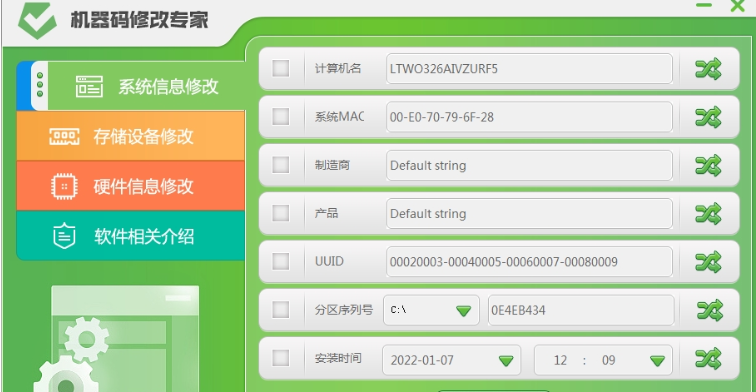The image size is (756, 392).
Task: Randomize the 系统MAC address with shuffle icon
Action: pos(708,117)
